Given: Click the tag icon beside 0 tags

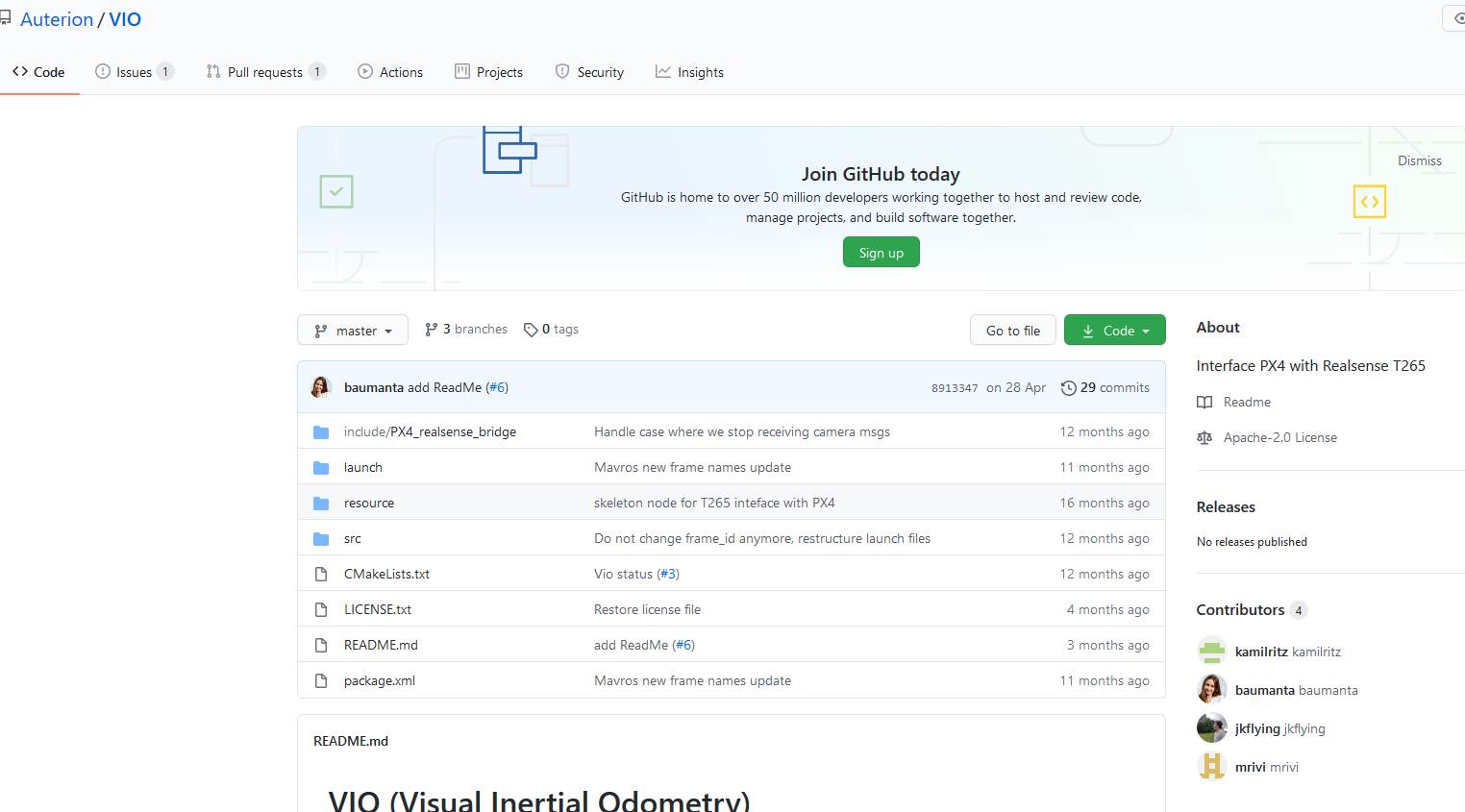Looking at the screenshot, I should 531,330.
